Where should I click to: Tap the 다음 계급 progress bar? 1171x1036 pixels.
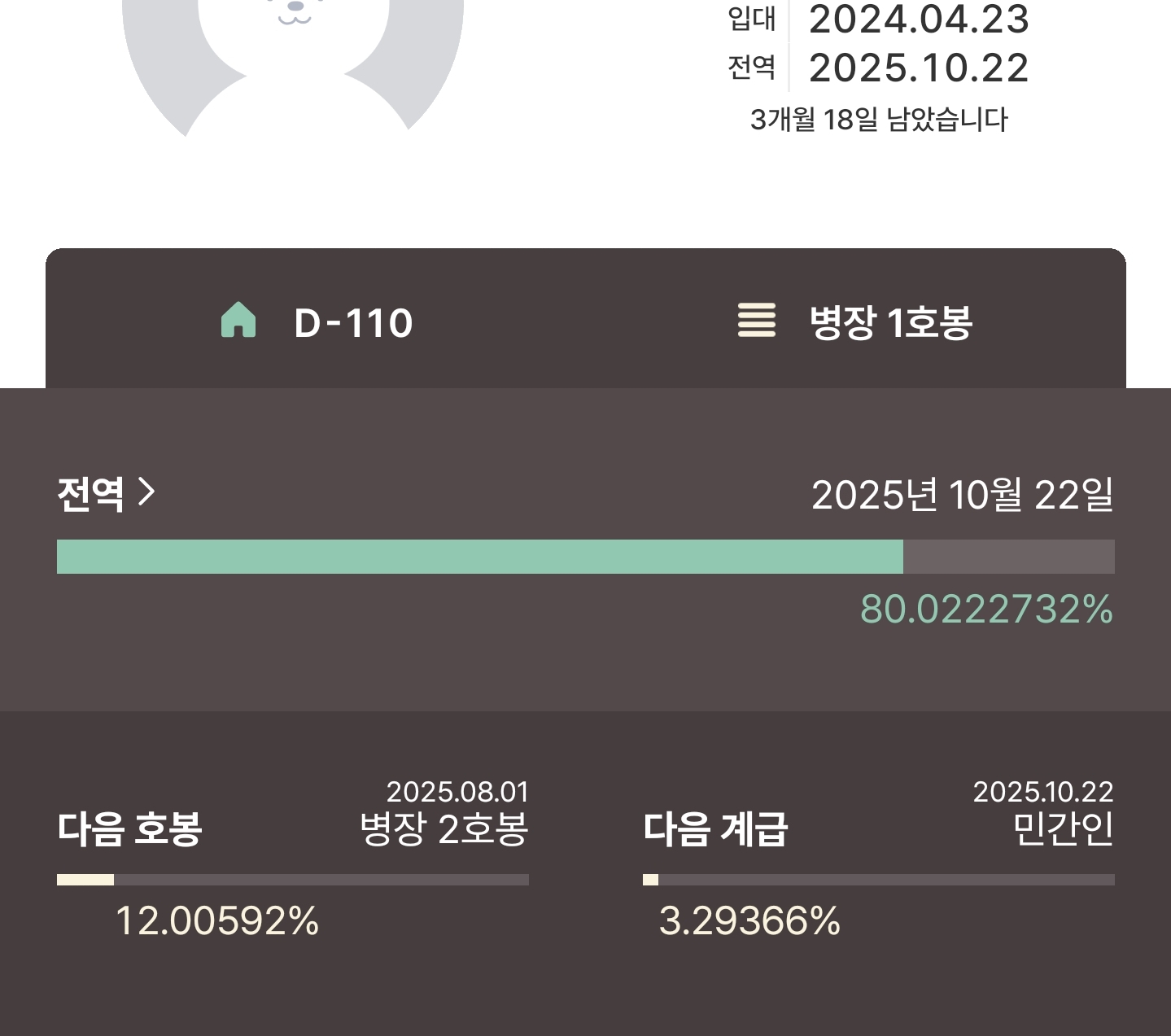879,880
